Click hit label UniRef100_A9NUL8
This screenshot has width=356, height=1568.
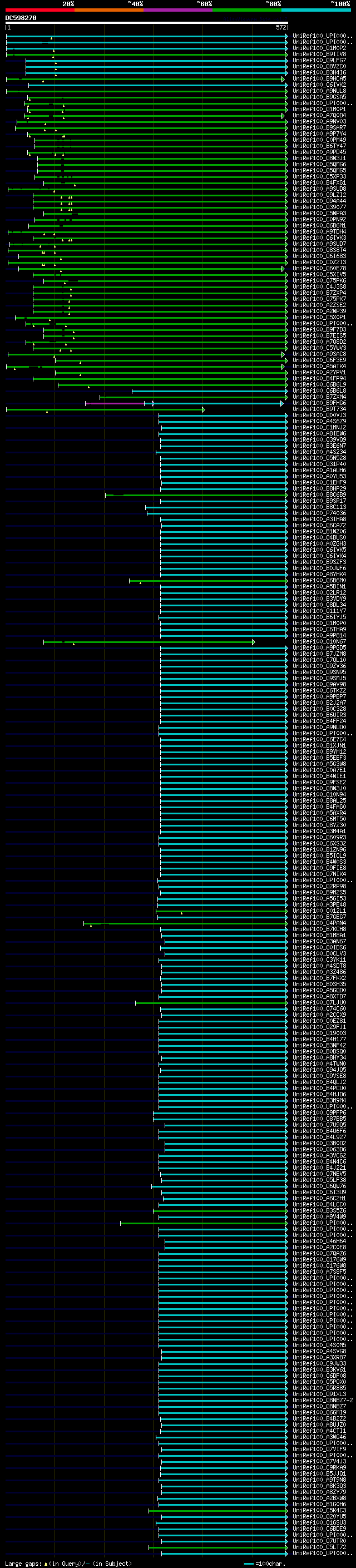point(319,91)
